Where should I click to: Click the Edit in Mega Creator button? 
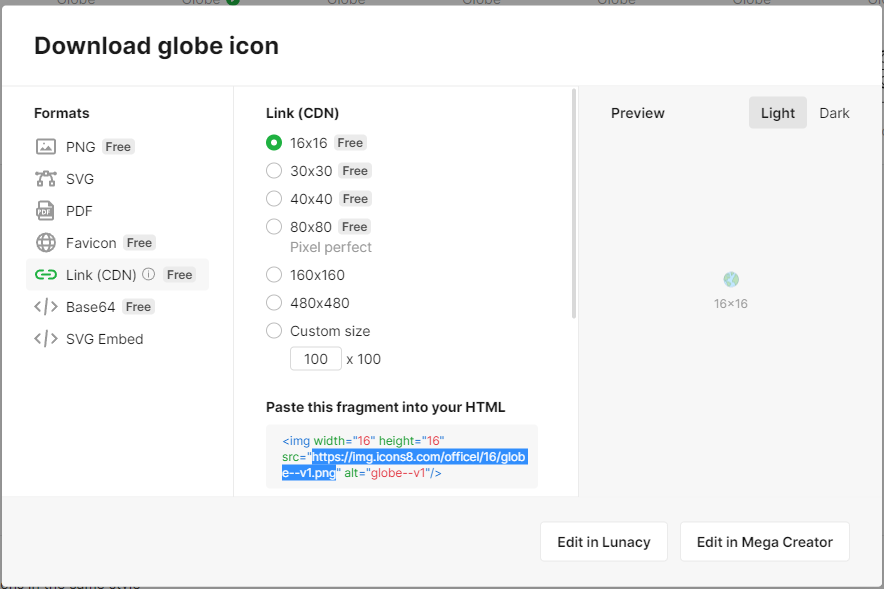click(764, 542)
